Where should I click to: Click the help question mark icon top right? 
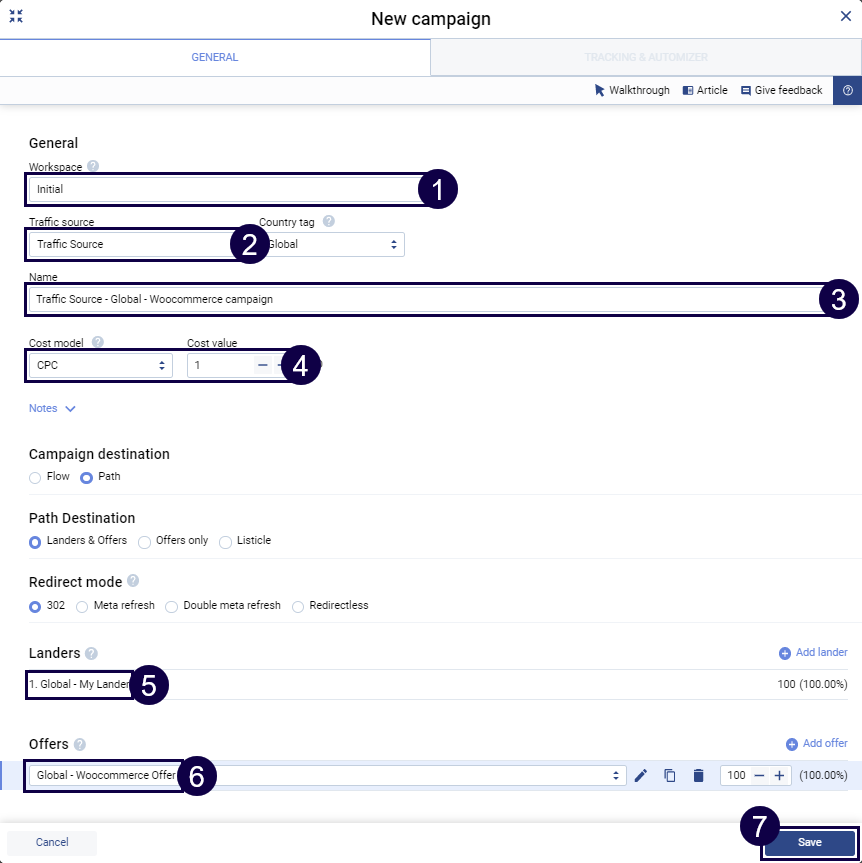point(847,90)
